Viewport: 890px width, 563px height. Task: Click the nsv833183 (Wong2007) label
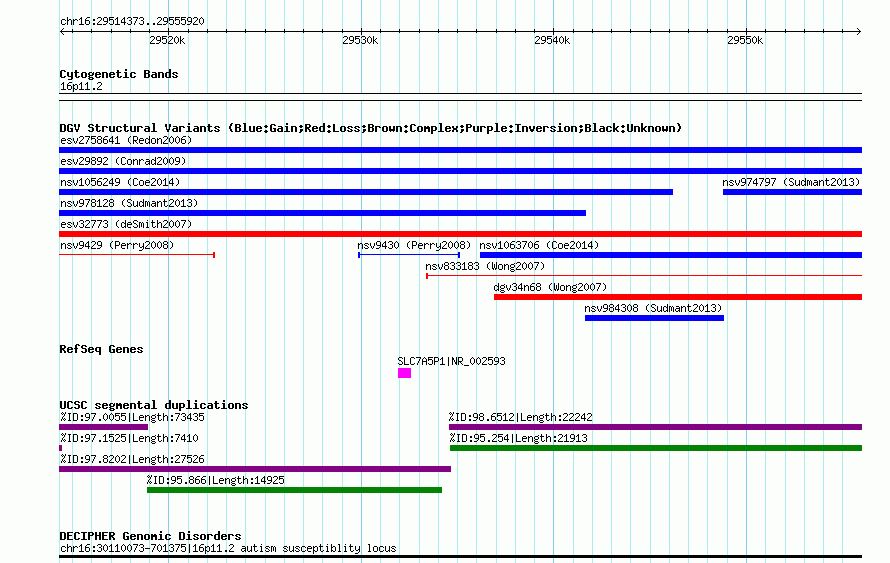(485, 266)
